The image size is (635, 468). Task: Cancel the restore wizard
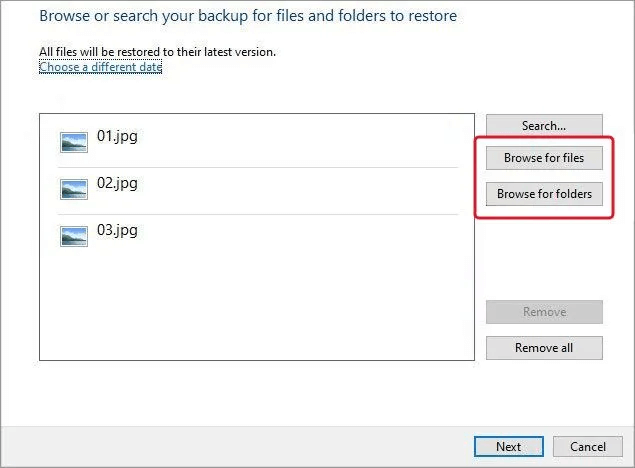coord(588,447)
